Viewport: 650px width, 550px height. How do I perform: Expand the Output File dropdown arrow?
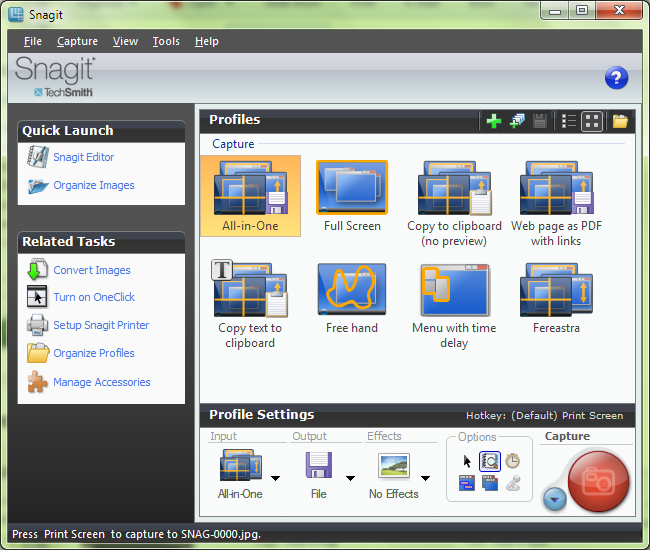tap(350, 478)
